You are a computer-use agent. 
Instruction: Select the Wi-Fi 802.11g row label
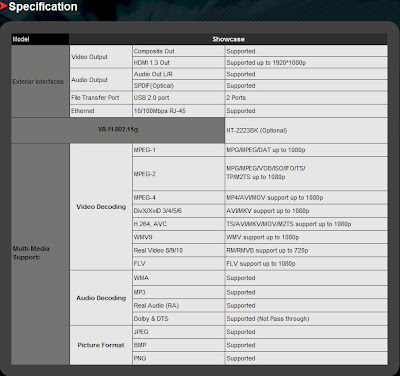point(118,130)
